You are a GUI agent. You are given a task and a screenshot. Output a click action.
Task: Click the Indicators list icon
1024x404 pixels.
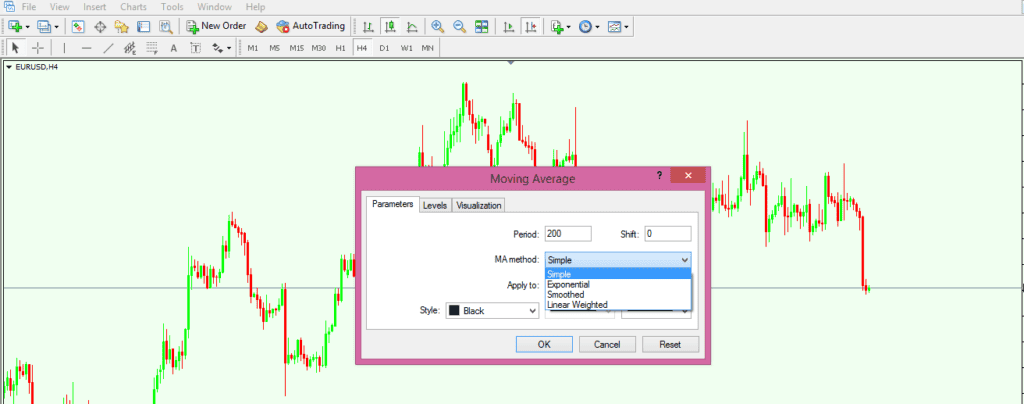[557, 27]
